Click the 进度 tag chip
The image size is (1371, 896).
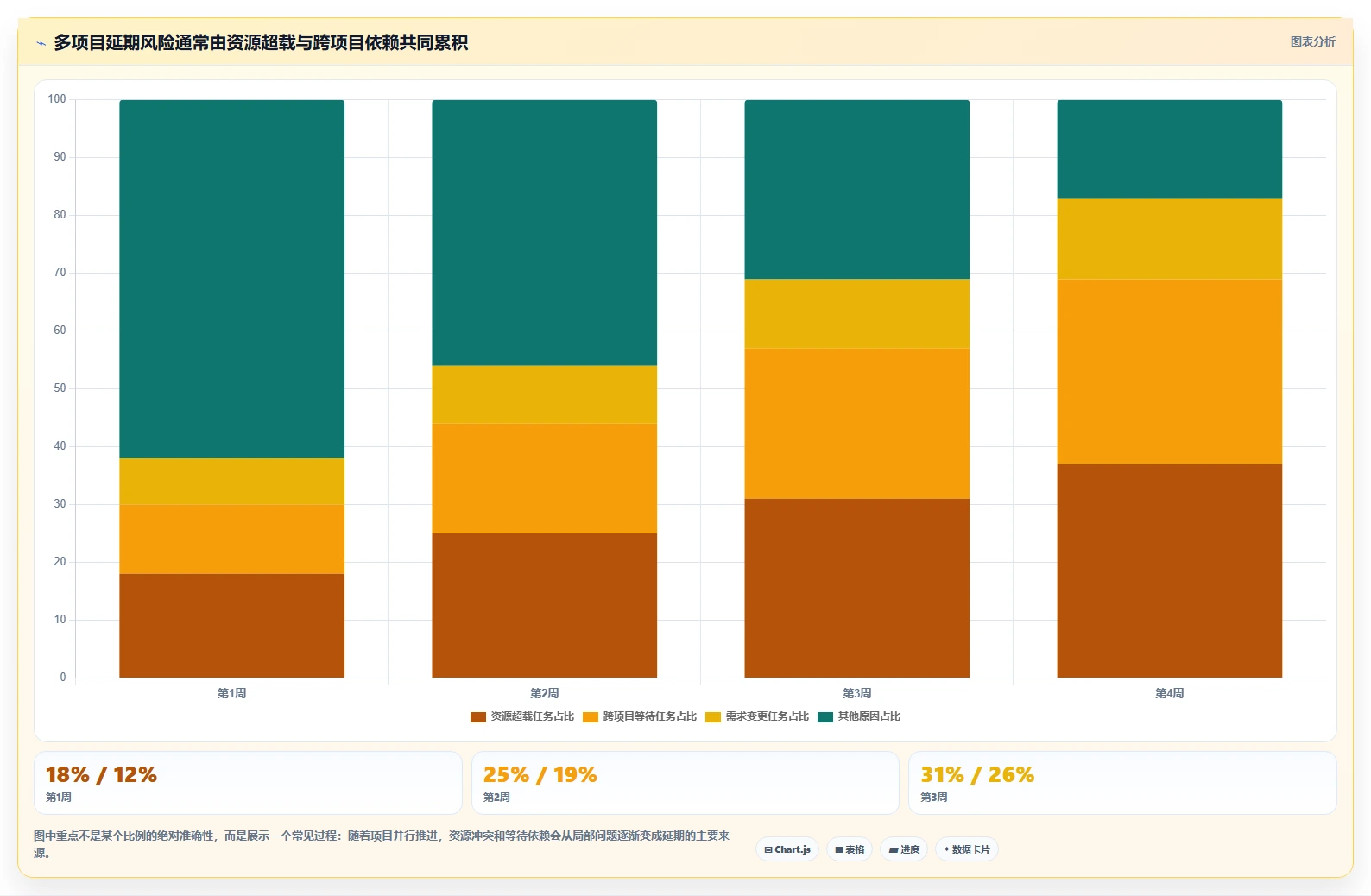(904, 849)
